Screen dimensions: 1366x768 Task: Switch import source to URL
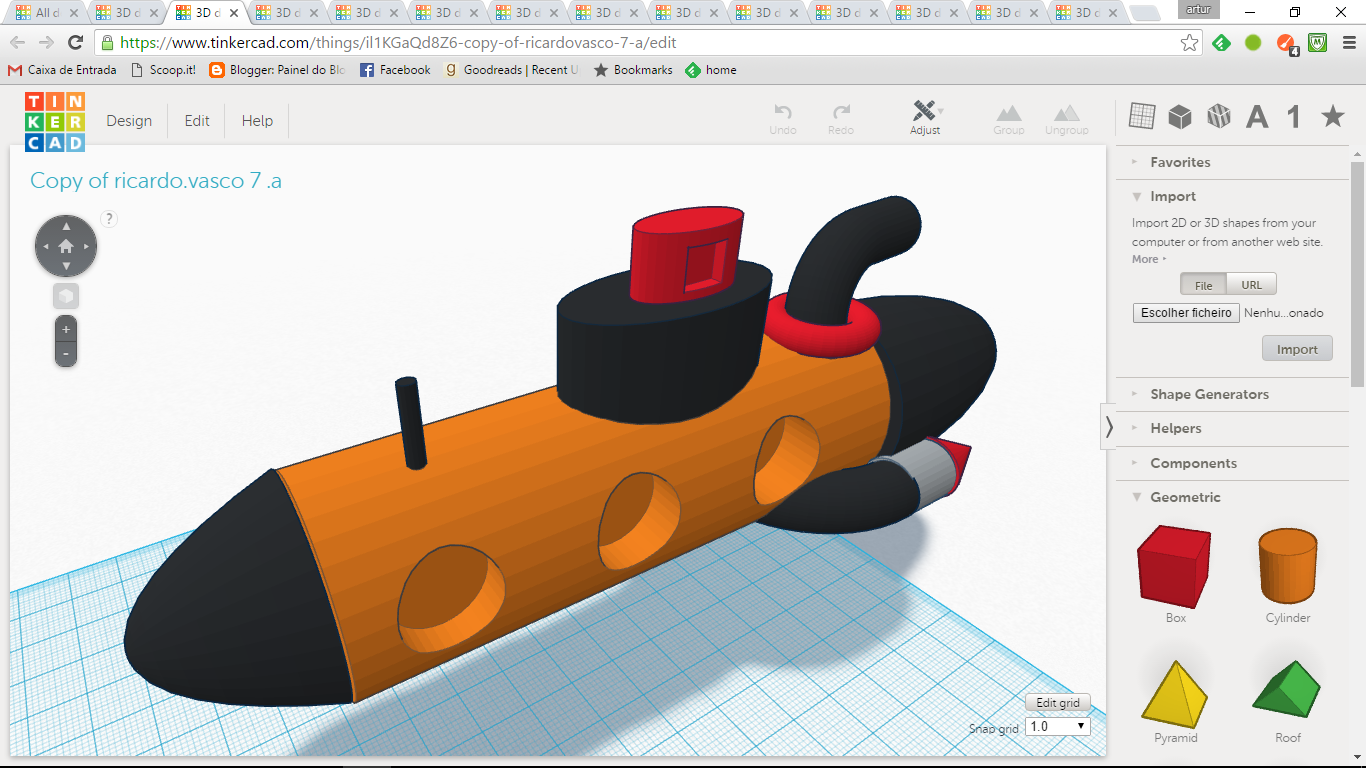click(x=1251, y=285)
